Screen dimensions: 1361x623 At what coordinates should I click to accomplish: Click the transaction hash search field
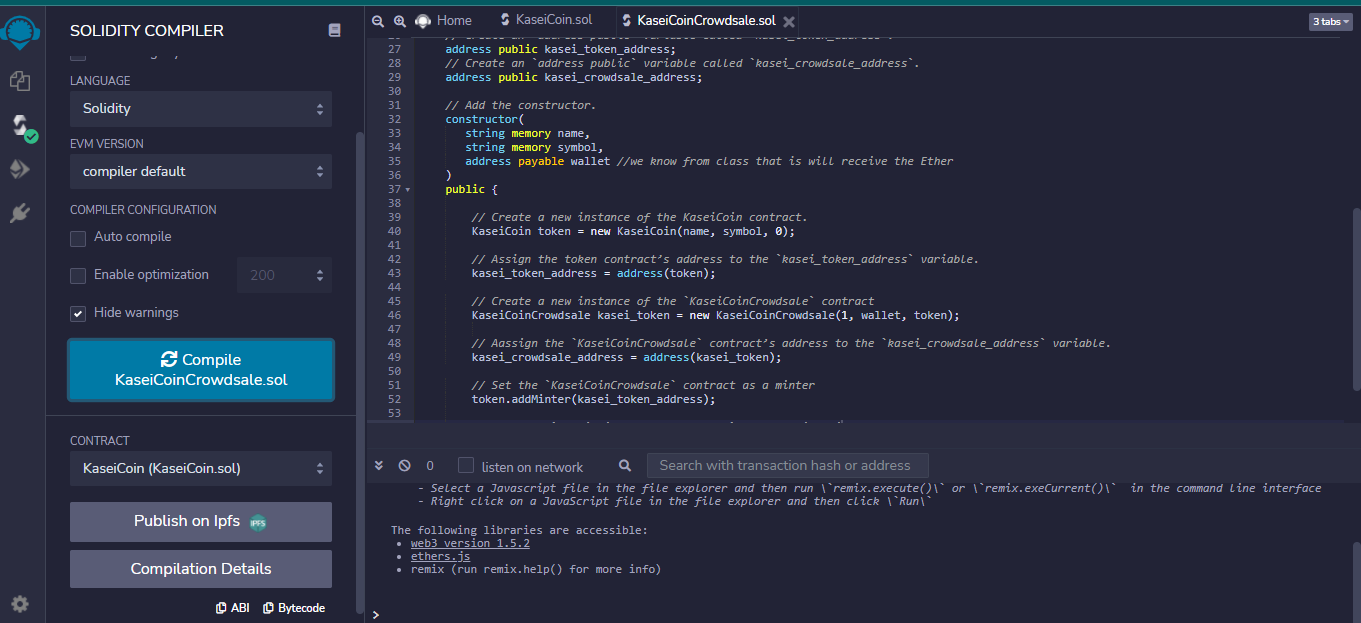(x=788, y=465)
